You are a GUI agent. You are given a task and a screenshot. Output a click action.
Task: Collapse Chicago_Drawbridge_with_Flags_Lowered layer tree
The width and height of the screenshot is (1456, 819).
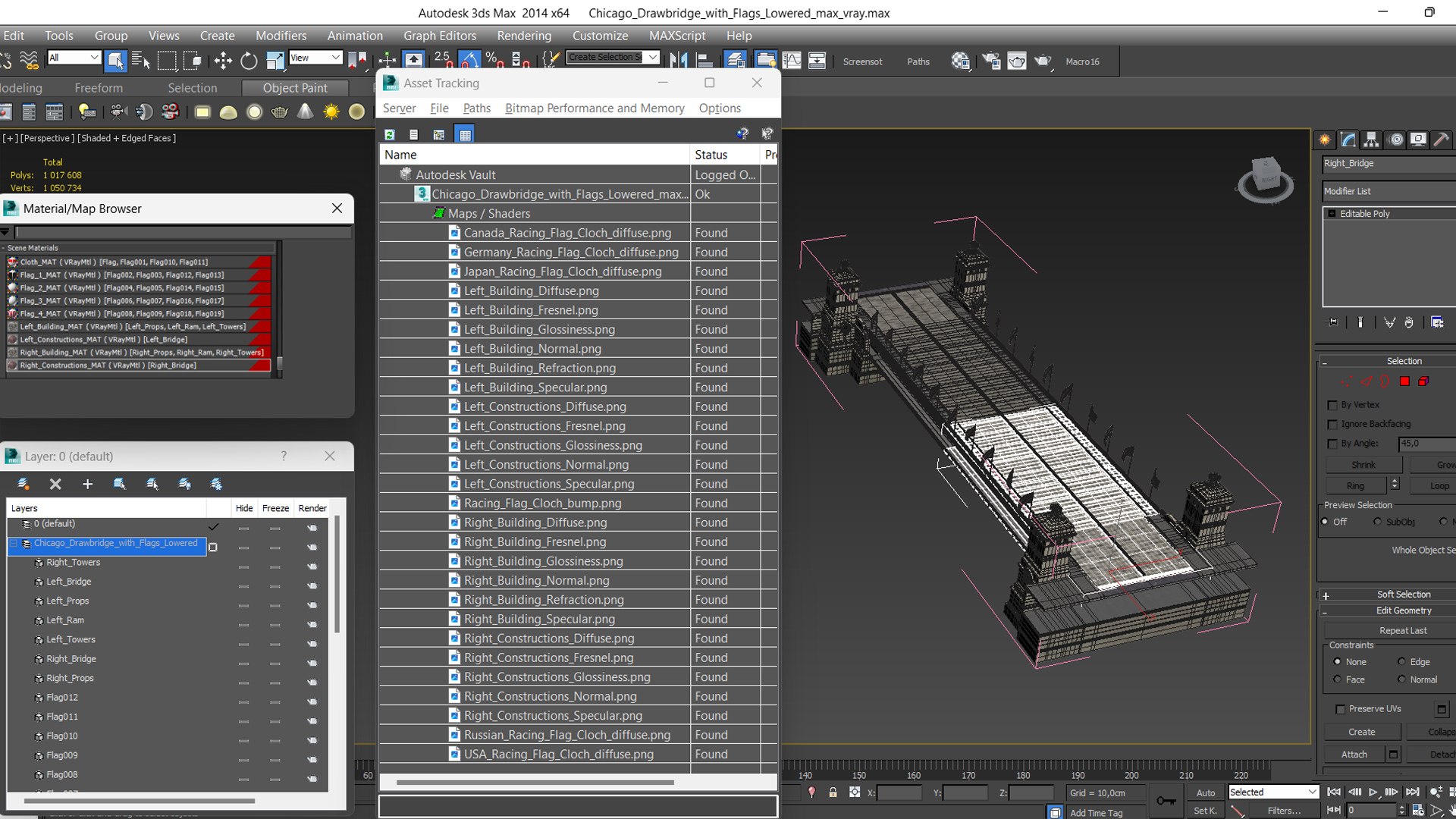(x=14, y=543)
